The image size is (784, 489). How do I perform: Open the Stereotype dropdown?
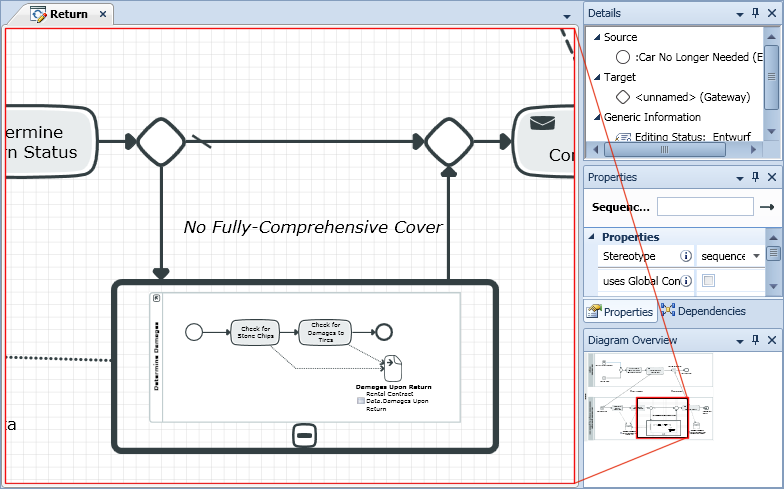[756, 256]
